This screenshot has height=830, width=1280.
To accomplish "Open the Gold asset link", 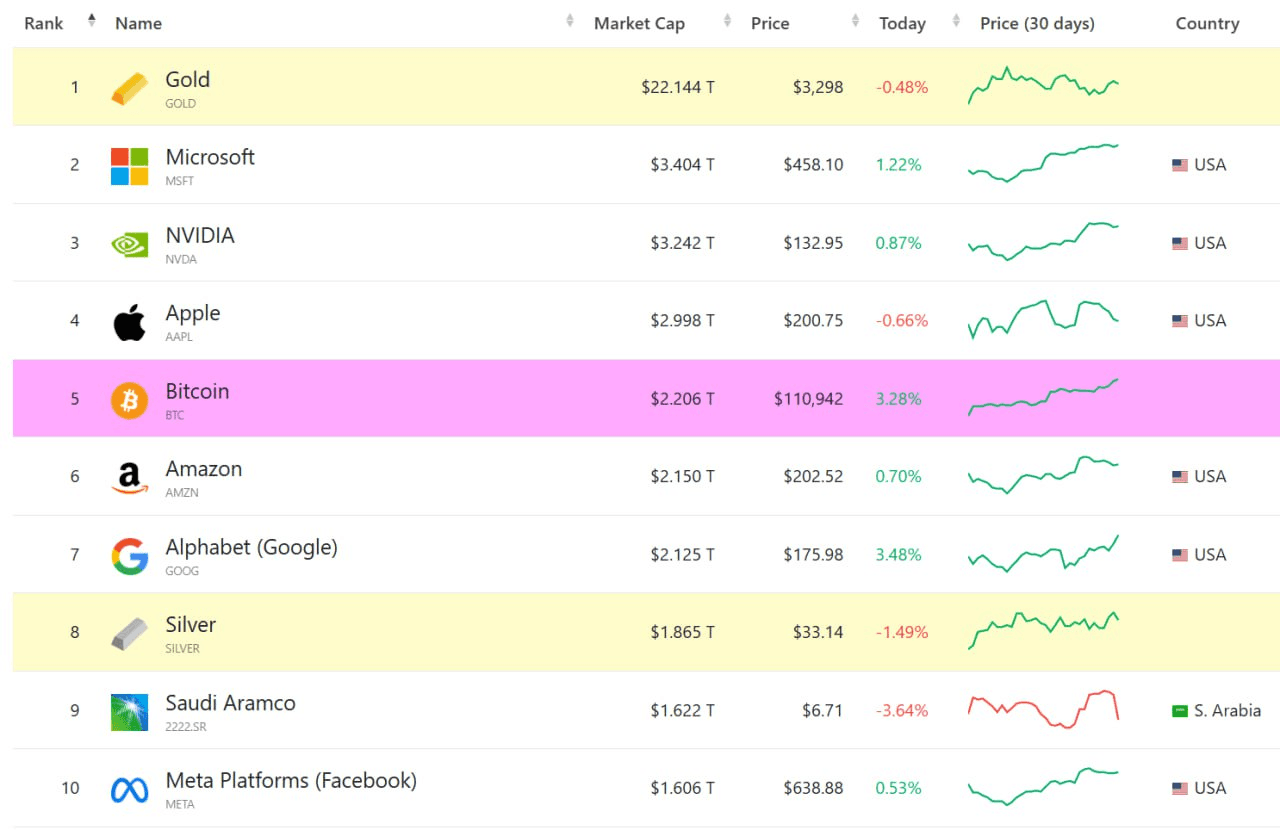I will click(187, 80).
